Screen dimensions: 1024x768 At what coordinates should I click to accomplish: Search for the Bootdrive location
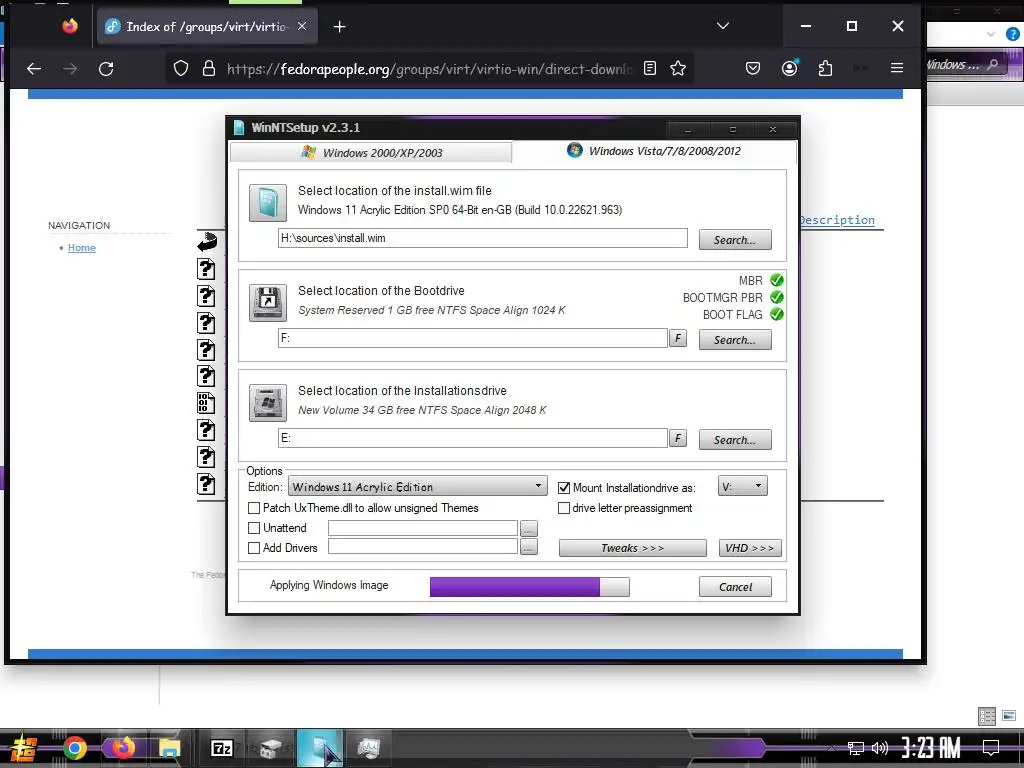(735, 340)
